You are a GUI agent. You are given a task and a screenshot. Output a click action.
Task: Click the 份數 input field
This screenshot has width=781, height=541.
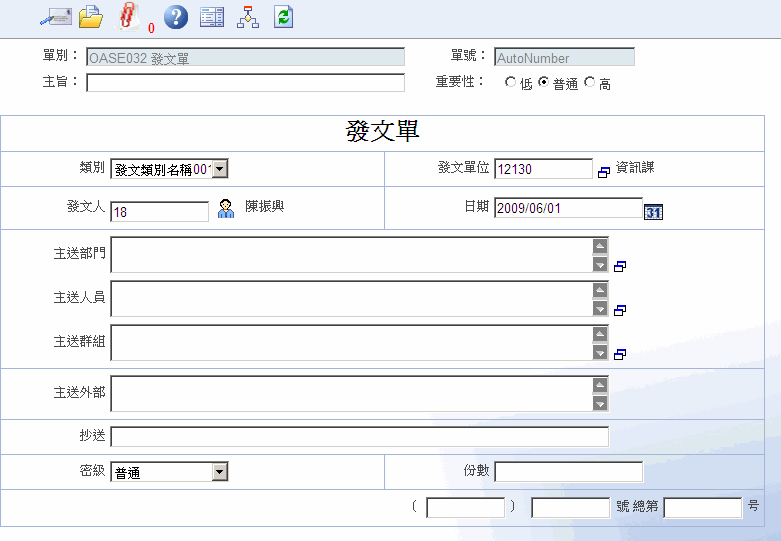[x=568, y=472]
